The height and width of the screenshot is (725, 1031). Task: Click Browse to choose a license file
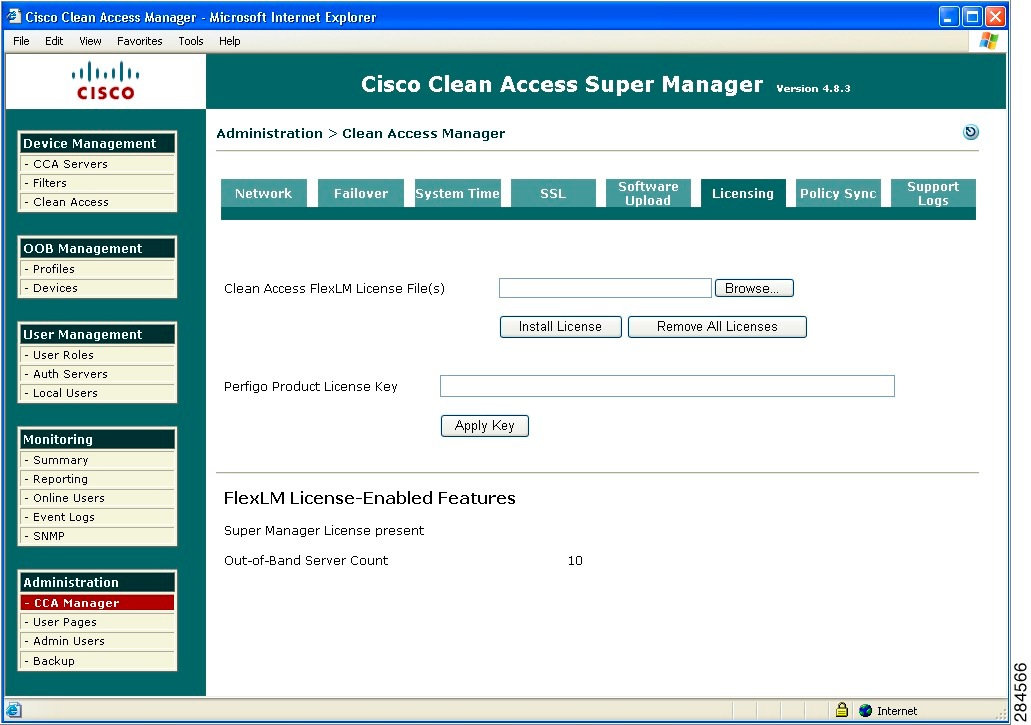click(754, 287)
